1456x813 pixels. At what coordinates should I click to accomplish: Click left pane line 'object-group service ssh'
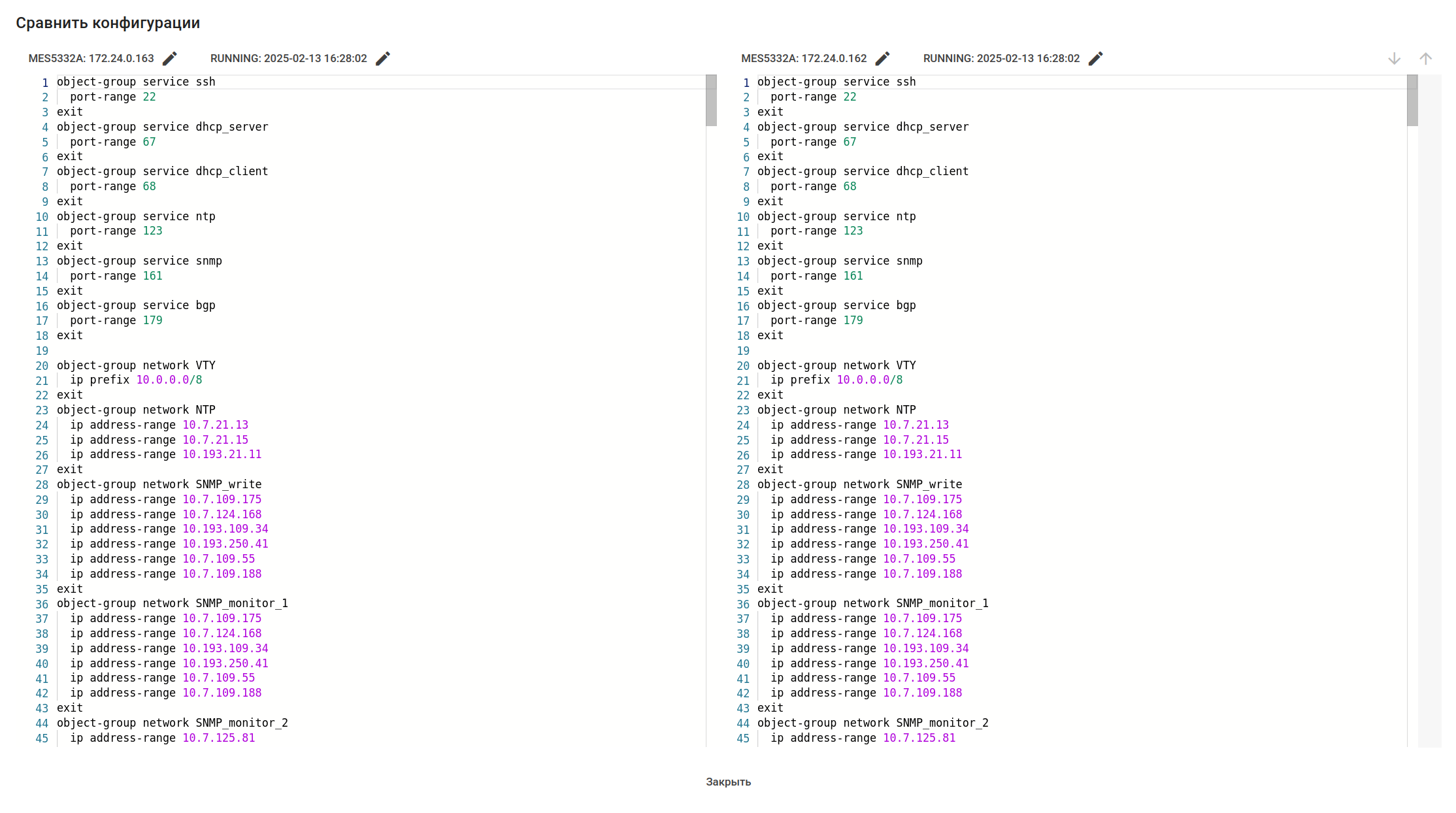tap(136, 82)
